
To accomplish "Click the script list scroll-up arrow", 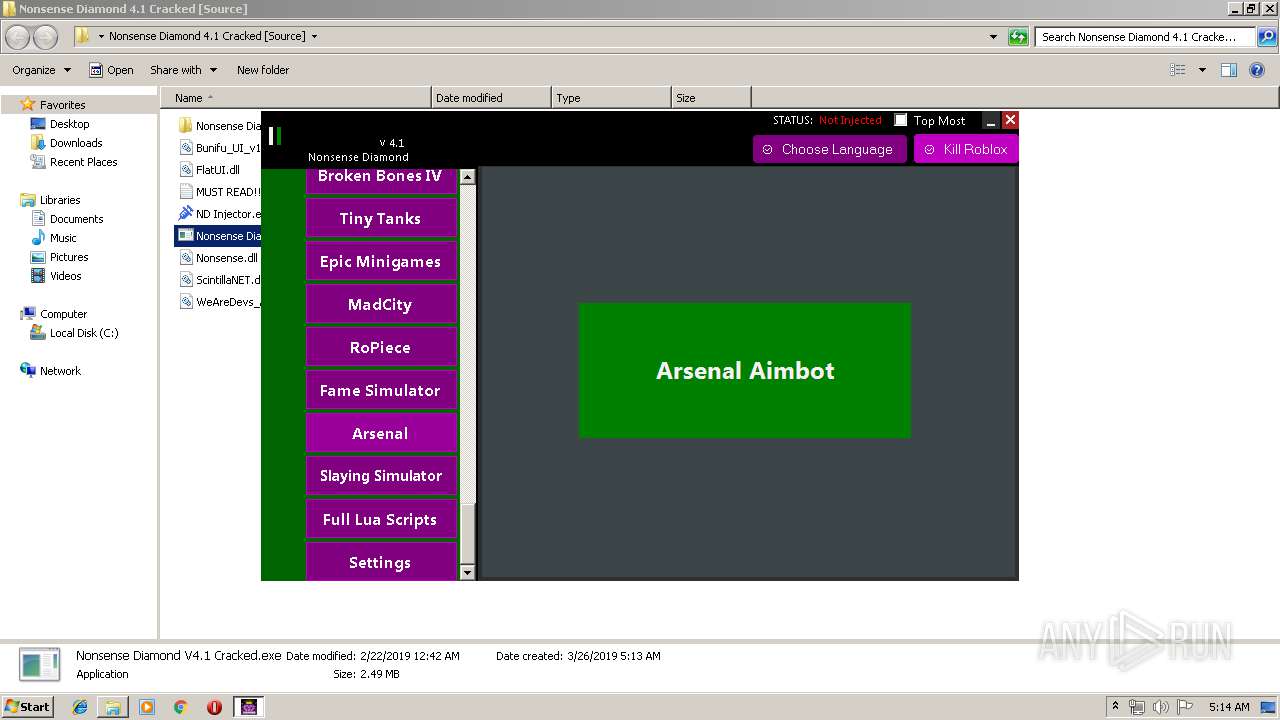I will coord(467,176).
